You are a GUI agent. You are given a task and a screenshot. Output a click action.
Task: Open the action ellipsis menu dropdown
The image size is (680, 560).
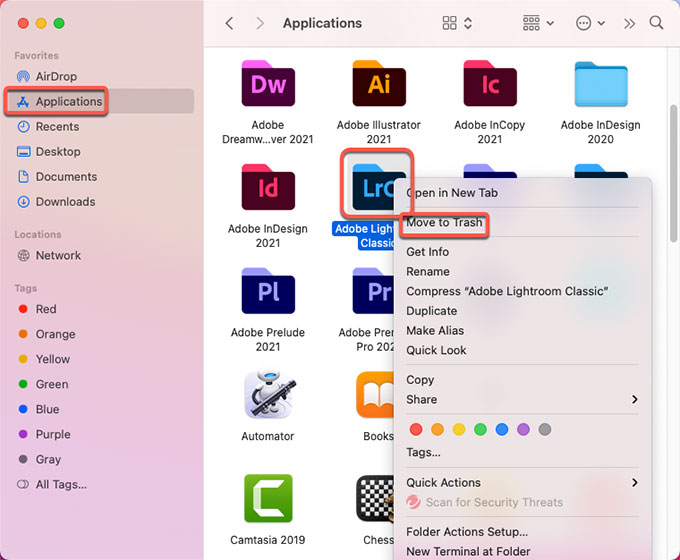(590, 23)
